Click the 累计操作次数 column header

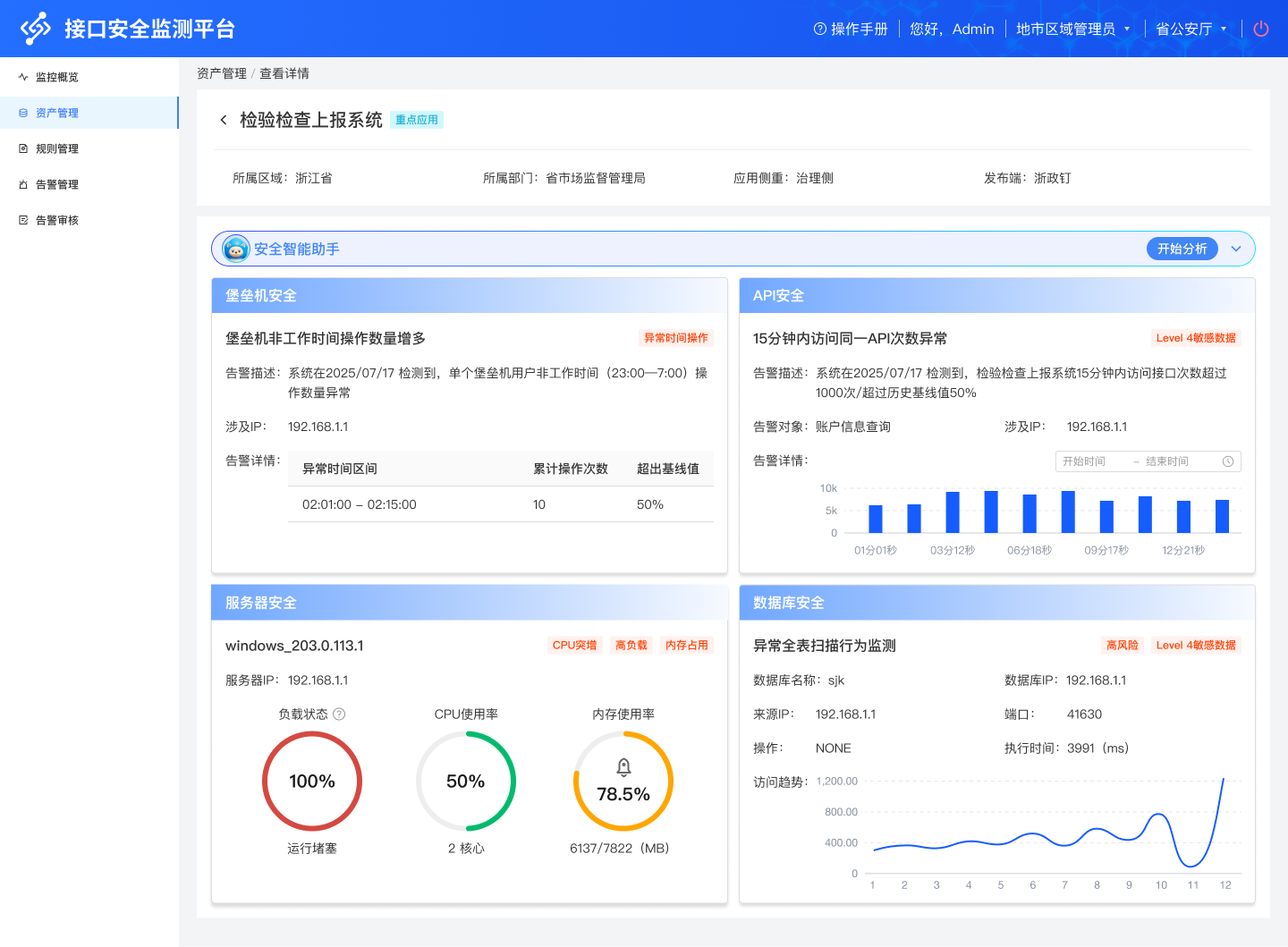(x=571, y=469)
